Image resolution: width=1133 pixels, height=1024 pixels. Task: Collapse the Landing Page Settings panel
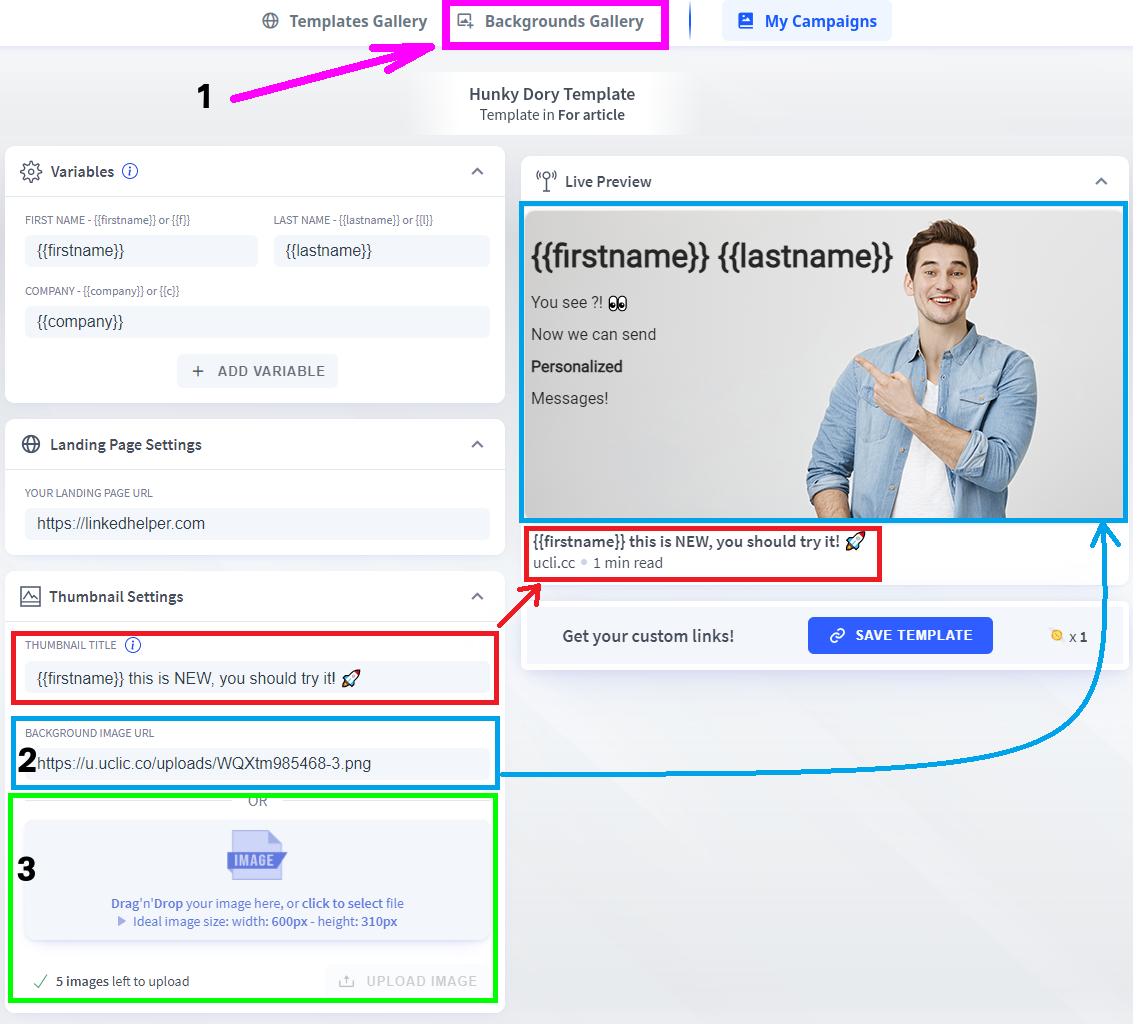coord(477,444)
